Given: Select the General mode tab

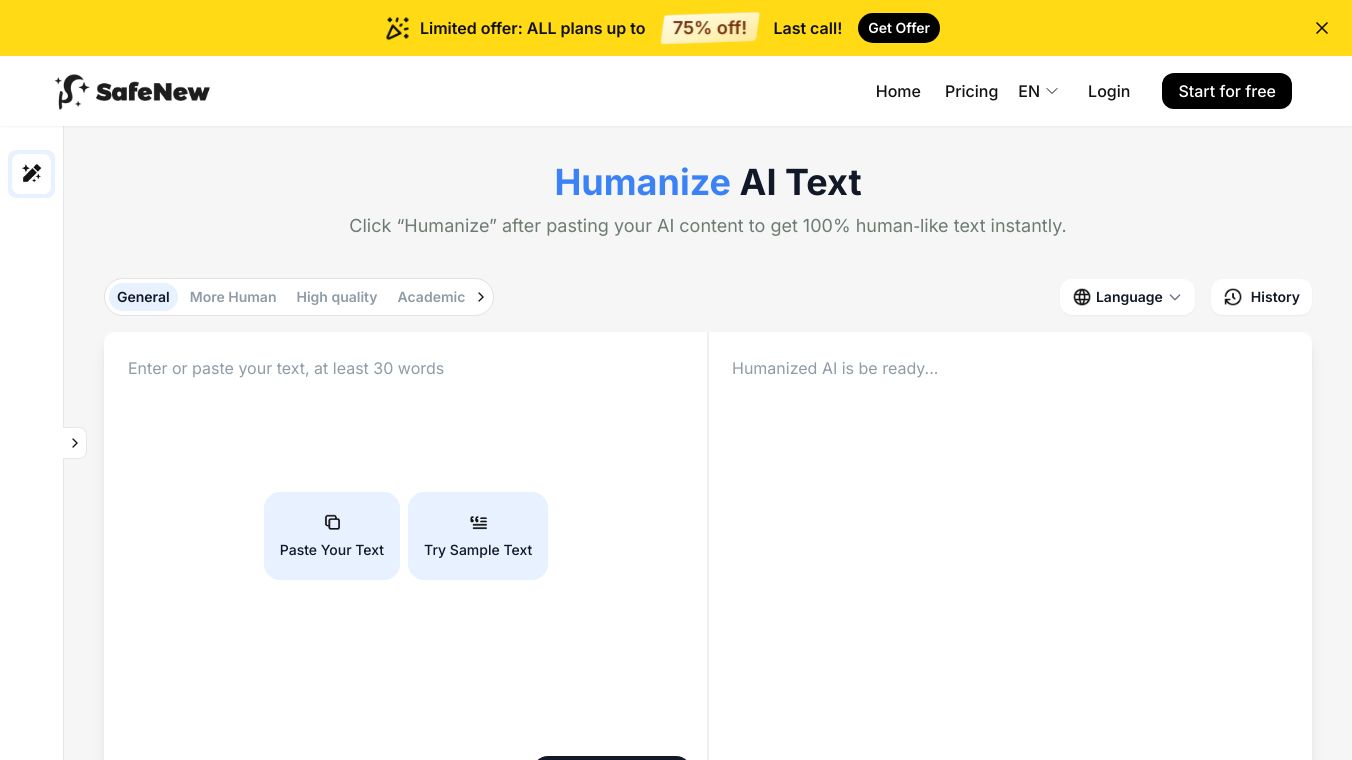Looking at the screenshot, I should [143, 297].
